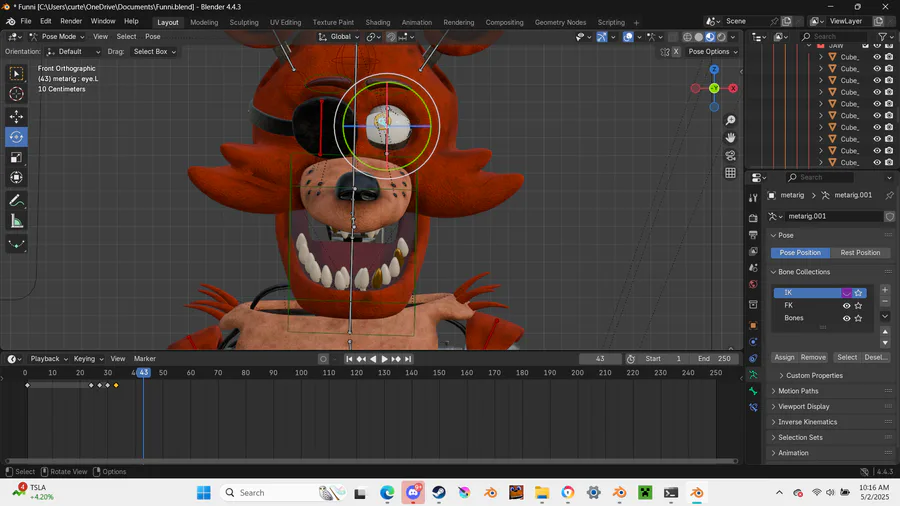
Task: Click Select button under Bone Collections
Action: click(847, 357)
